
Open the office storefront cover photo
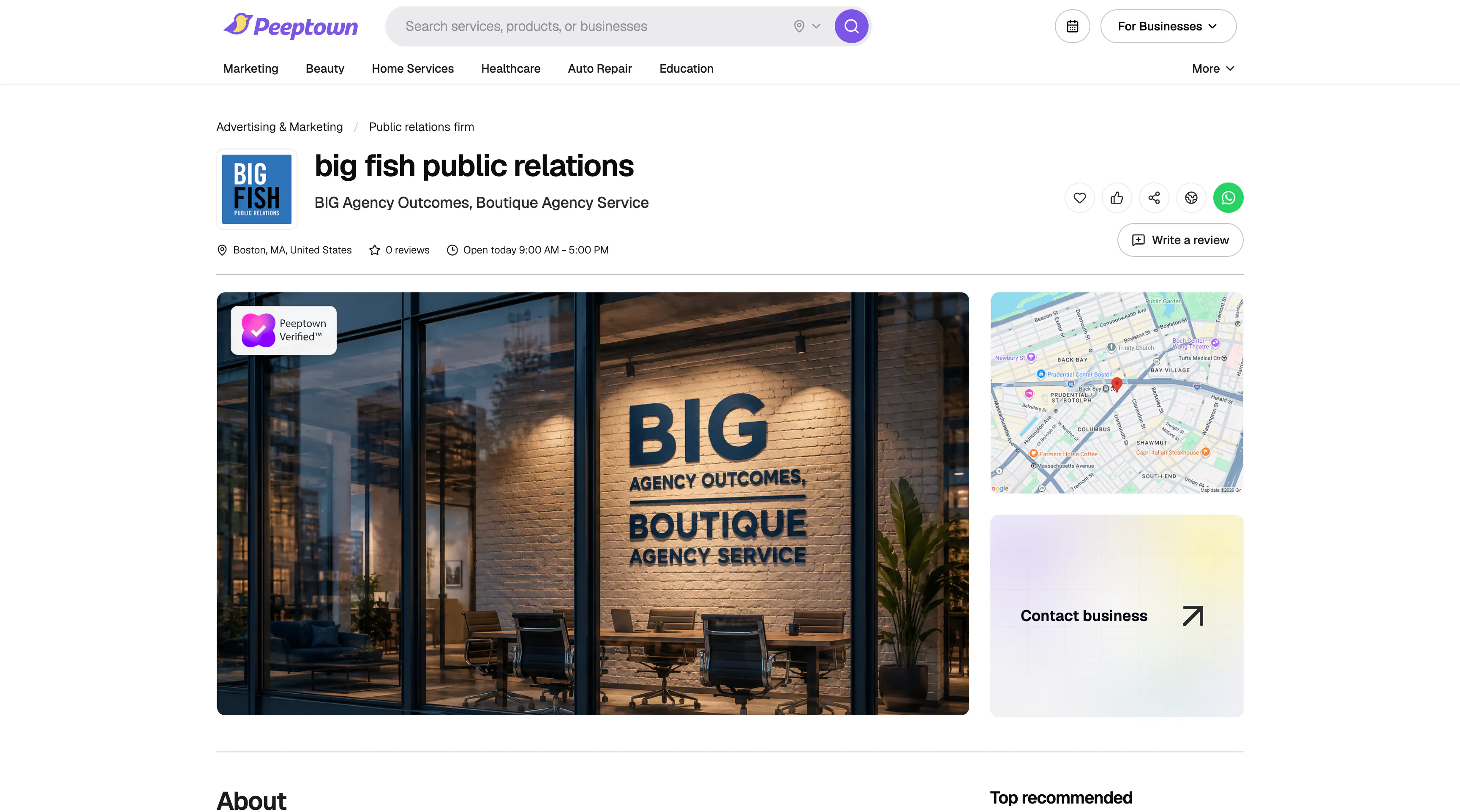coord(593,504)
